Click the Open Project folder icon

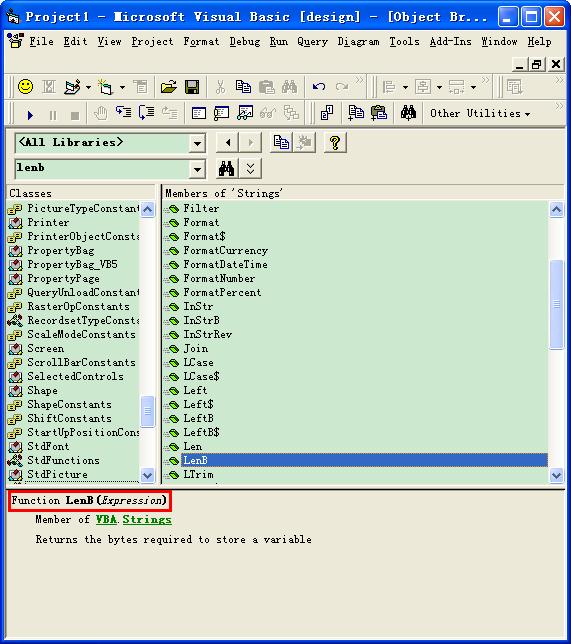coord(168,87)
